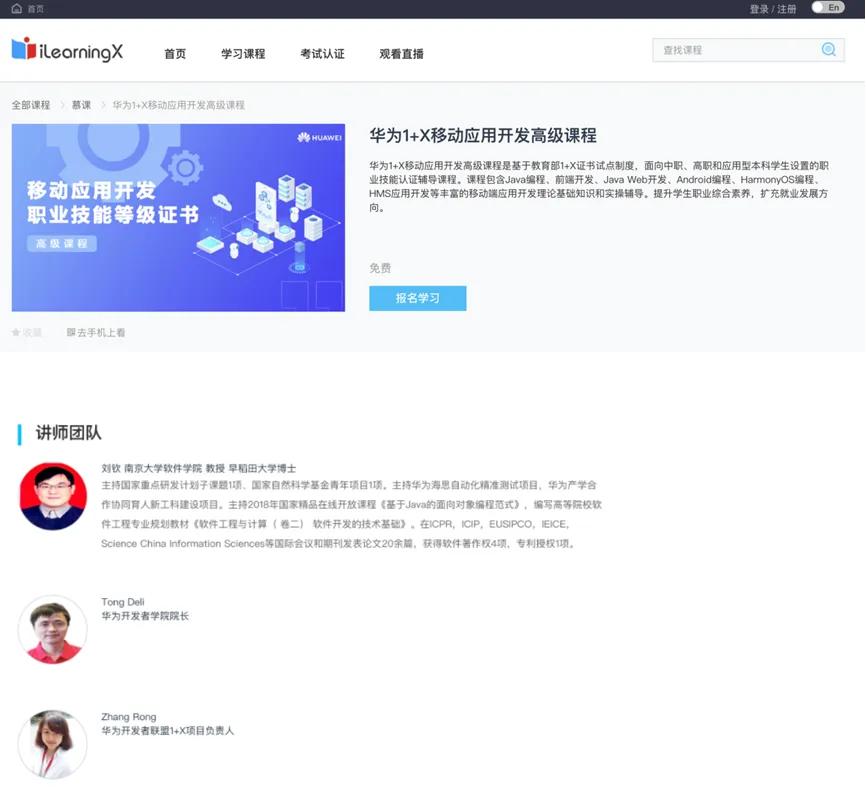The width and height of the screenshot is (866, 791).
Task: Click Zhang Rong's avatar photo
Action: pos(53,745)
